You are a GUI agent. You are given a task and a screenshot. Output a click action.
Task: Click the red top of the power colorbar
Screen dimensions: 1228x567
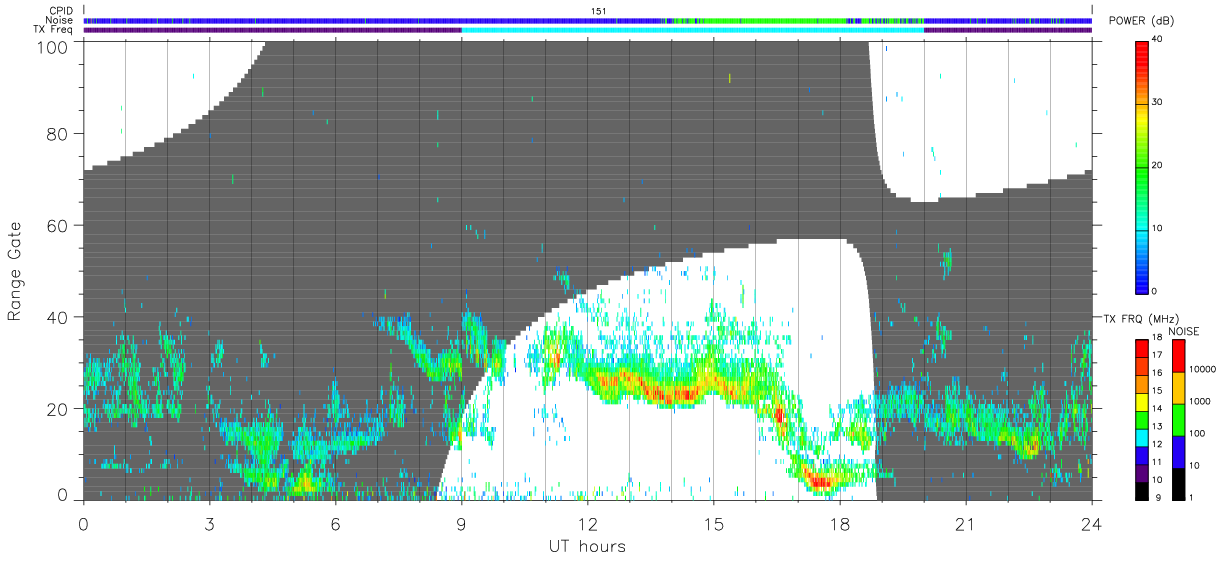pyautogui.click(x=1141, y=48)
